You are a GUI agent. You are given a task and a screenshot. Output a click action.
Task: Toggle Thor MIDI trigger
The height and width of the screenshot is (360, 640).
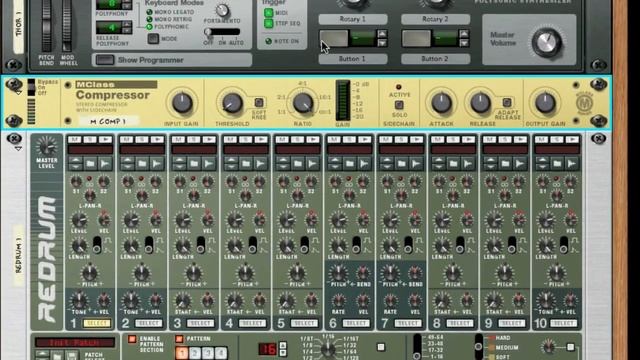269,13
